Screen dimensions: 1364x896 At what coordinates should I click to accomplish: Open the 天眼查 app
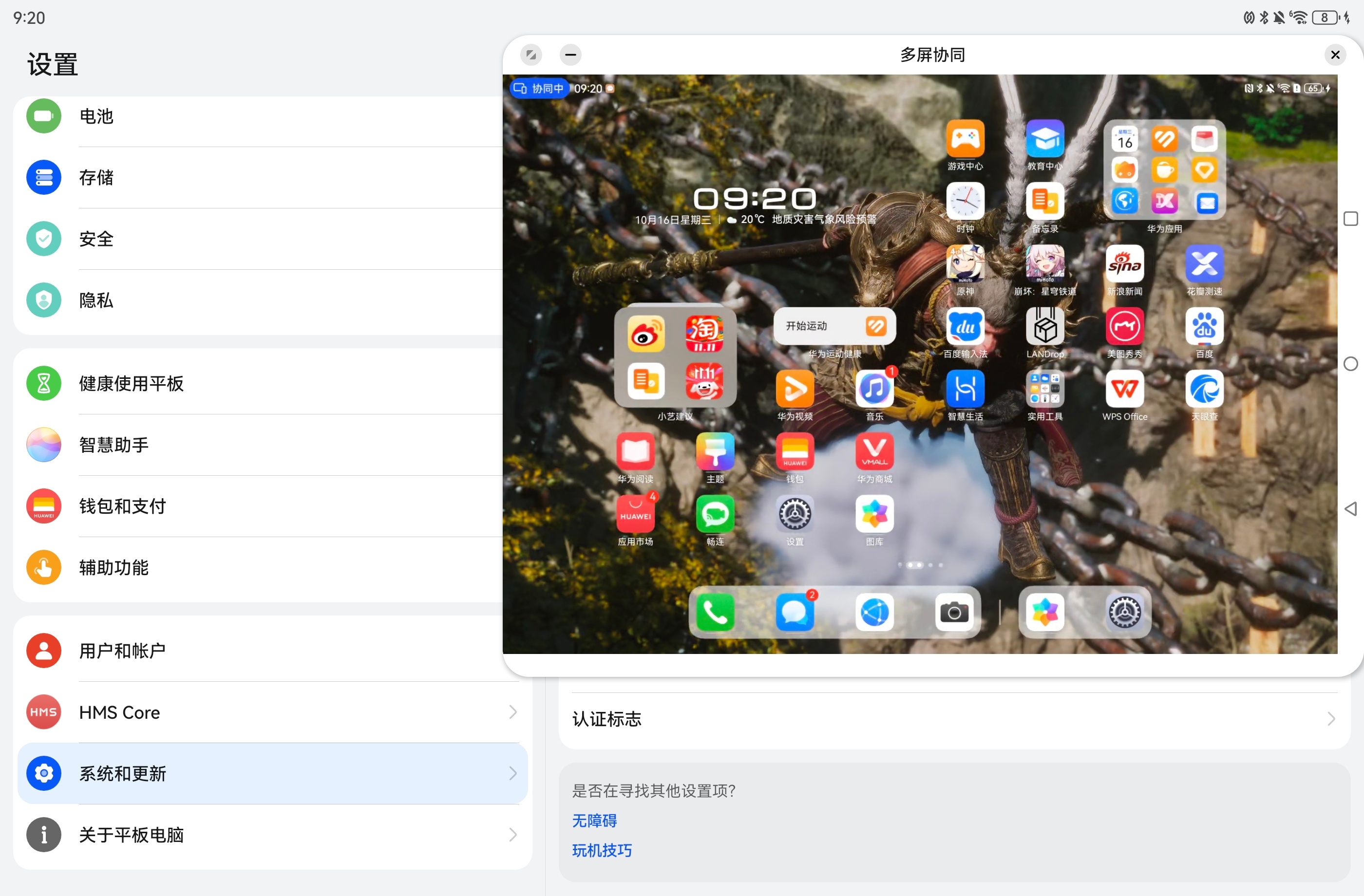1204,389
